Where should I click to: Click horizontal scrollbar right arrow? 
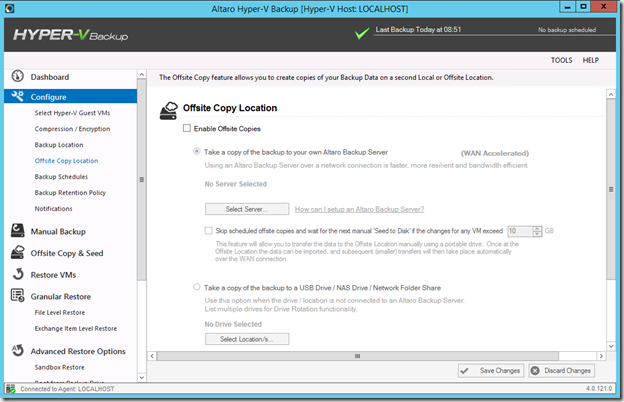[x=601, y=356]
